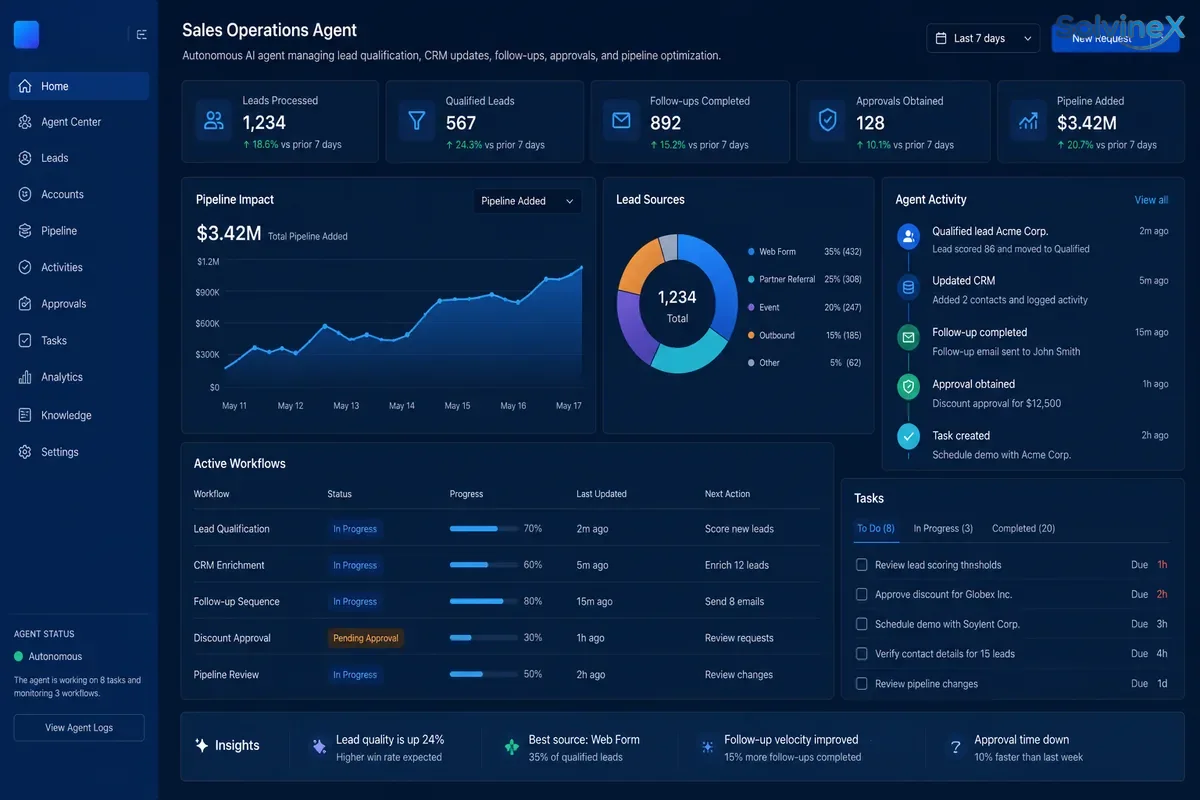
Task: Click the blue app logo square
Action: tap(26, 34)
